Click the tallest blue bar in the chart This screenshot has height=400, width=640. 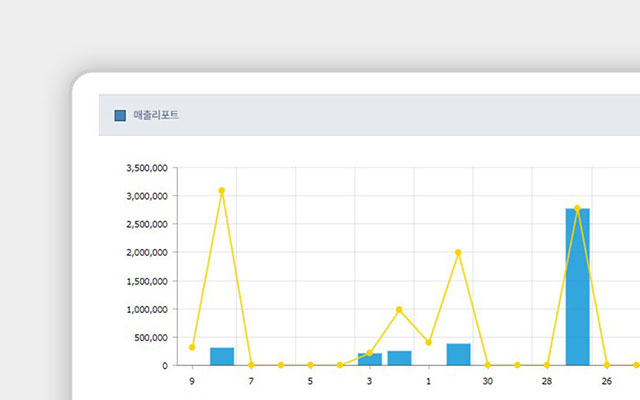pos(577,287)
